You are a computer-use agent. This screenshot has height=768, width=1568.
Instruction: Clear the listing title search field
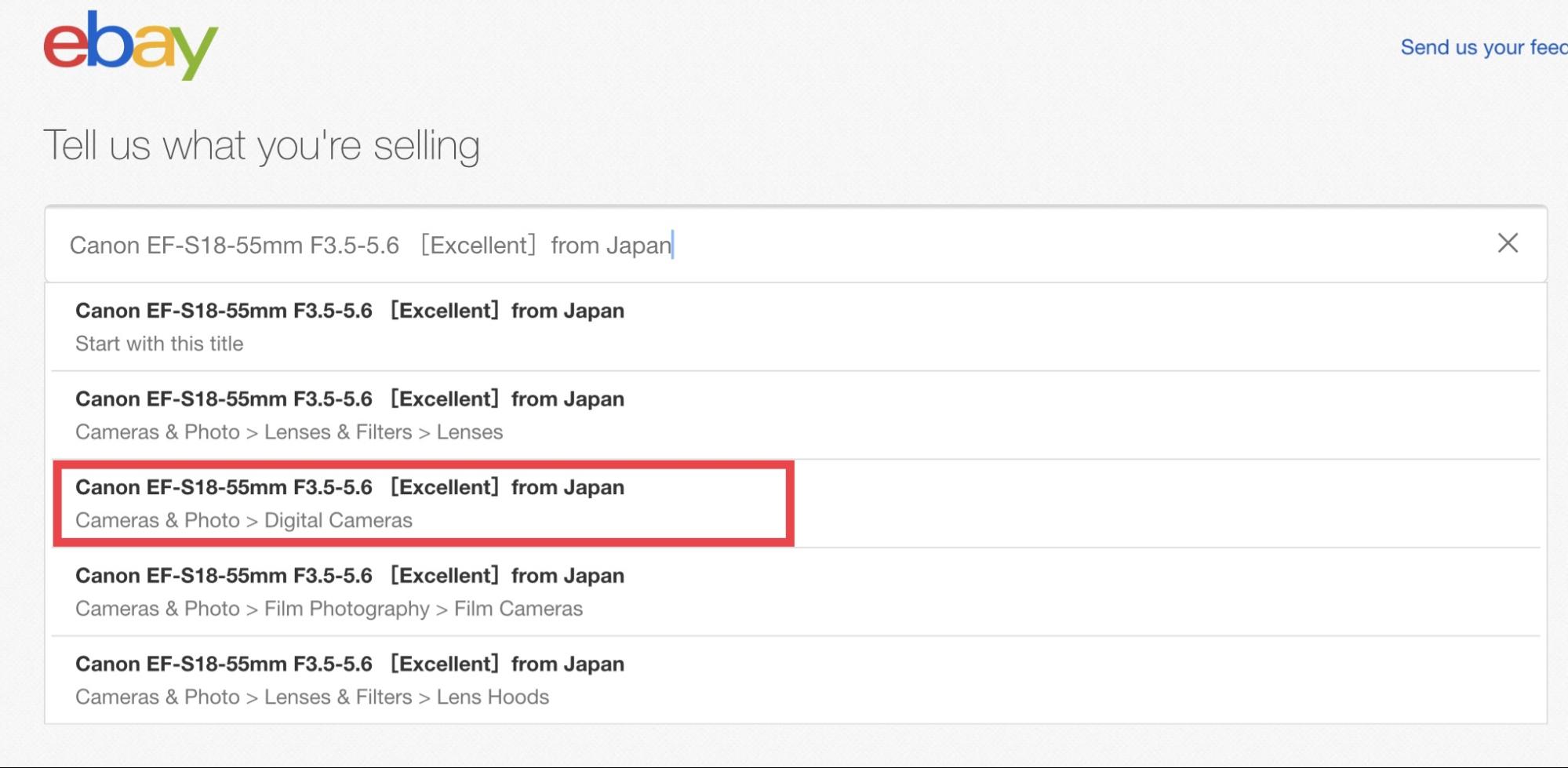tap(1508, 243)
